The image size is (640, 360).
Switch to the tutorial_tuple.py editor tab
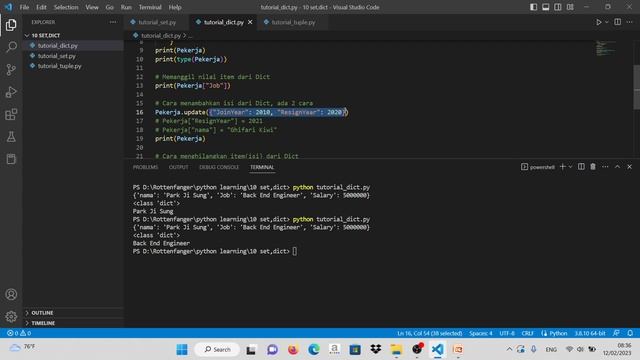(293, 22)
